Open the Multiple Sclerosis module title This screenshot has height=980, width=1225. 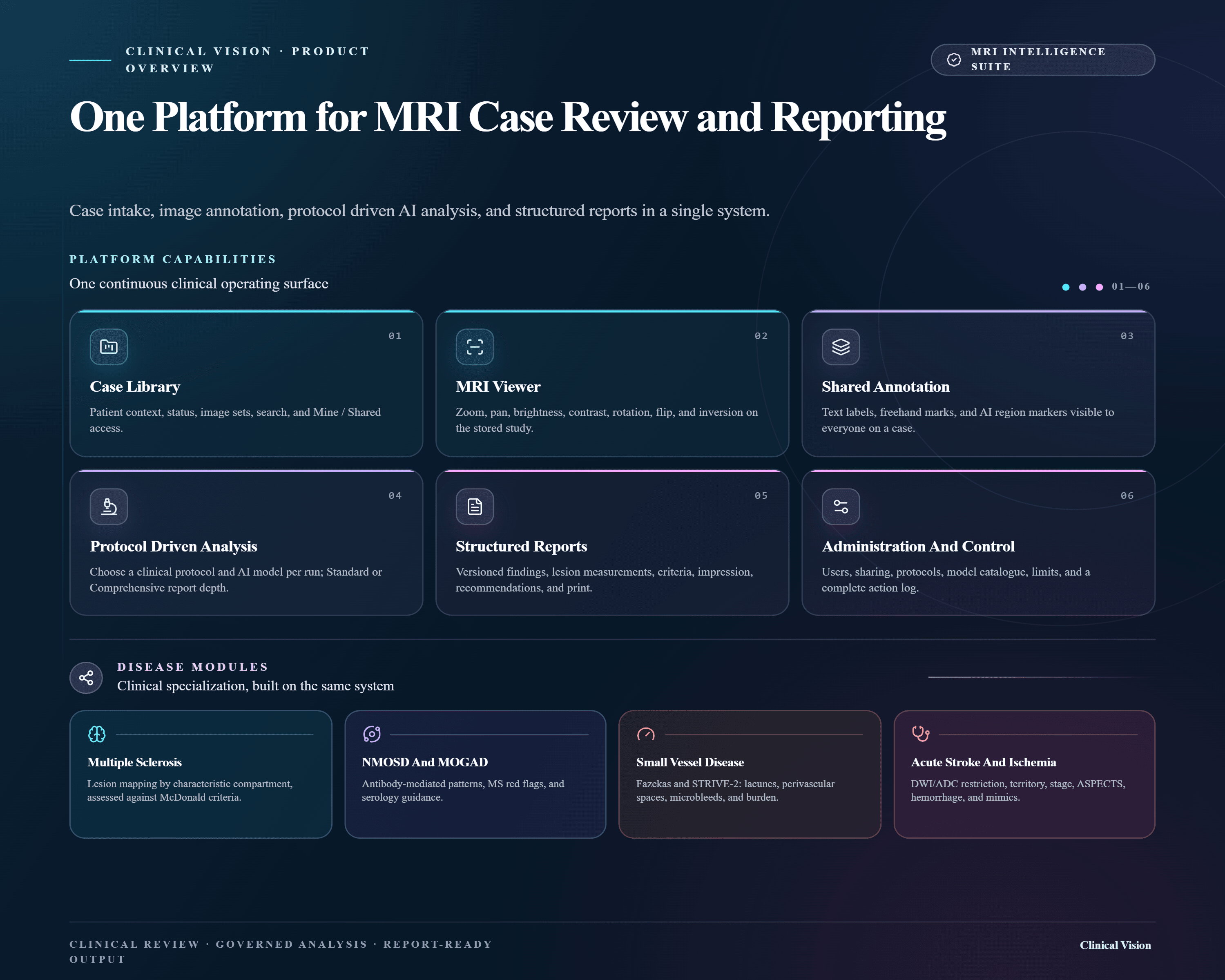click(135, 762)
